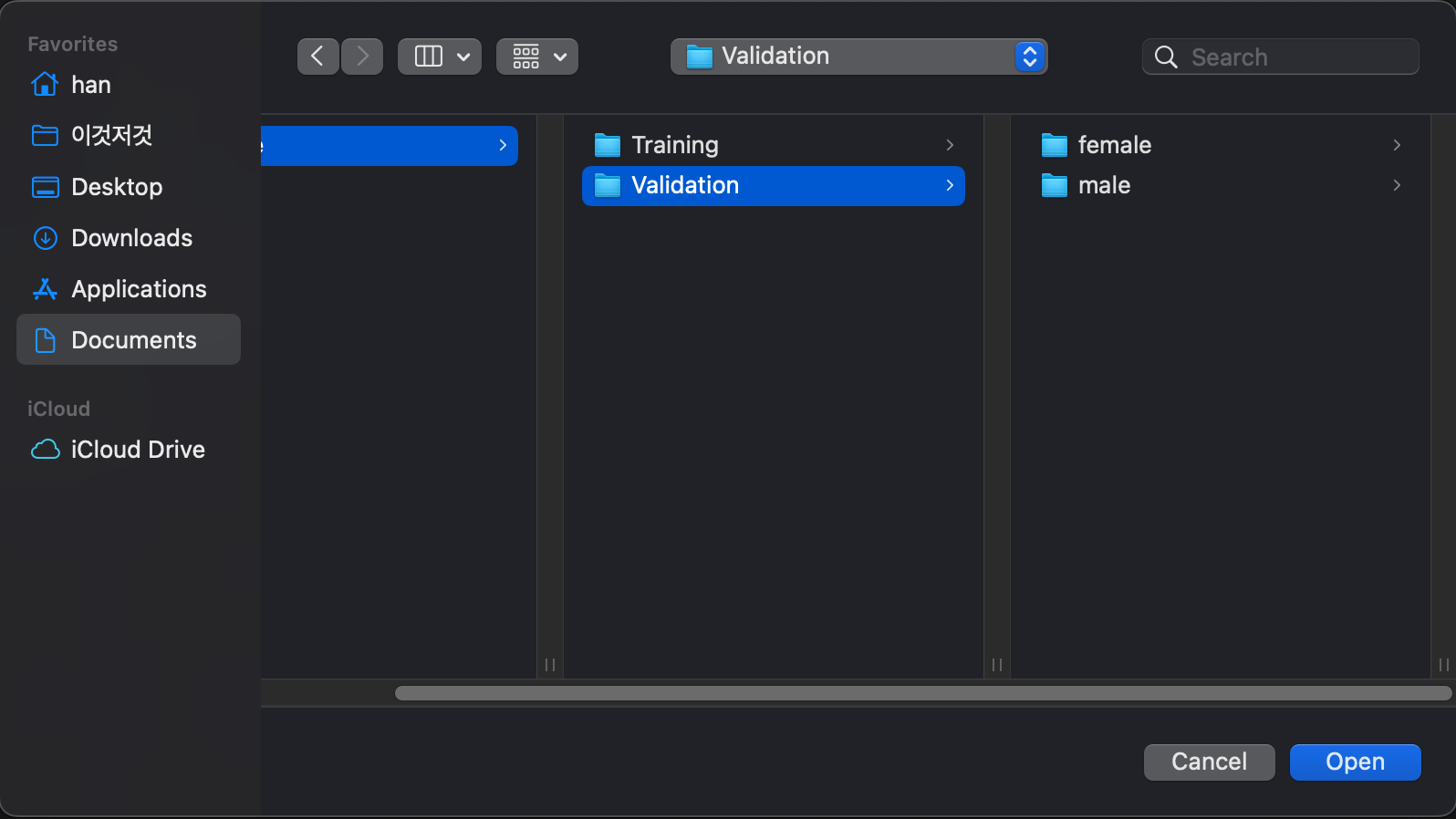Open the Validation path popup menu
1456x819 pixels.
858,57
